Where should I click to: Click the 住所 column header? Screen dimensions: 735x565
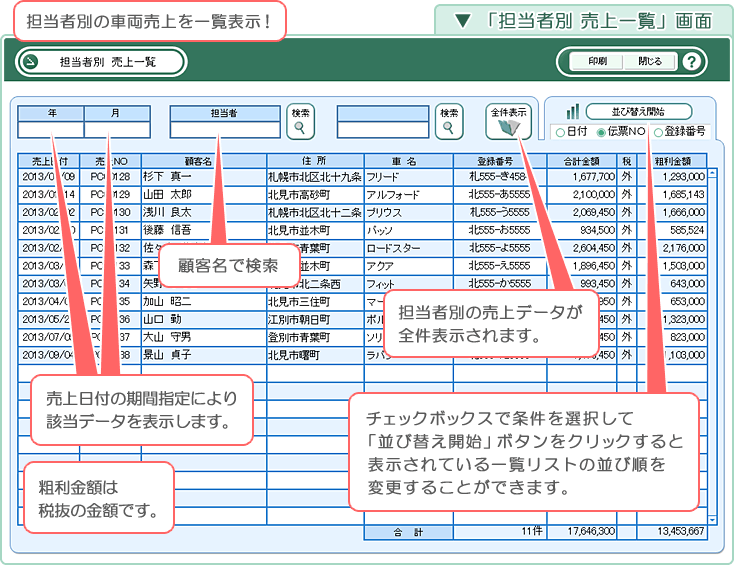[315, 161]
